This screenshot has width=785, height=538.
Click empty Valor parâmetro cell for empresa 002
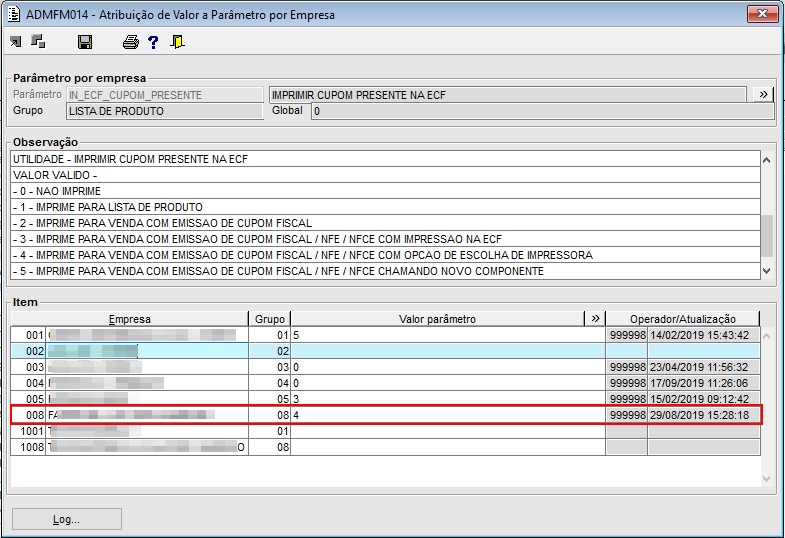[448, 351]
